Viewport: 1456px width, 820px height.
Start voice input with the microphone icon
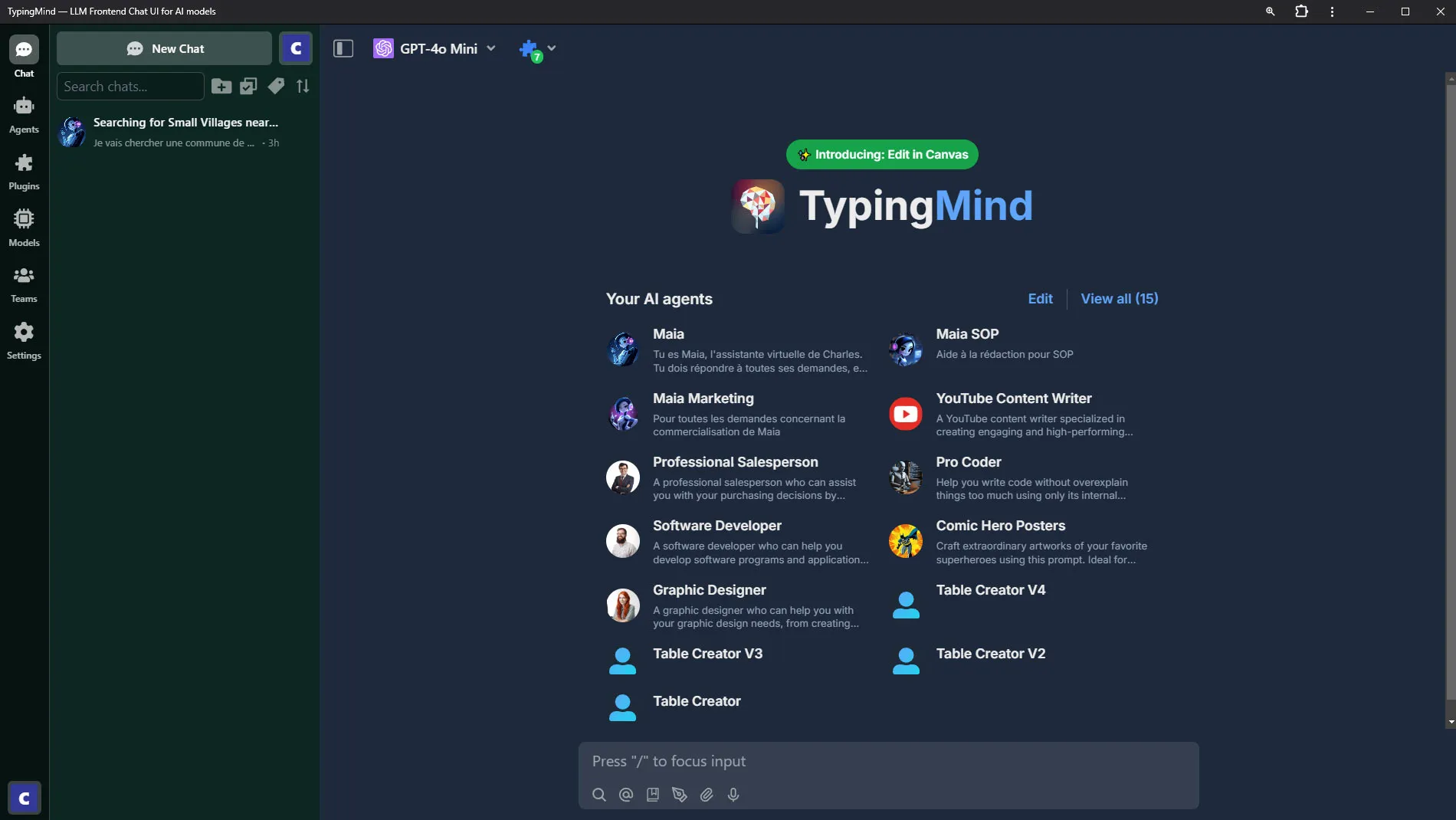pyautogui.click(x=733, y=795)
